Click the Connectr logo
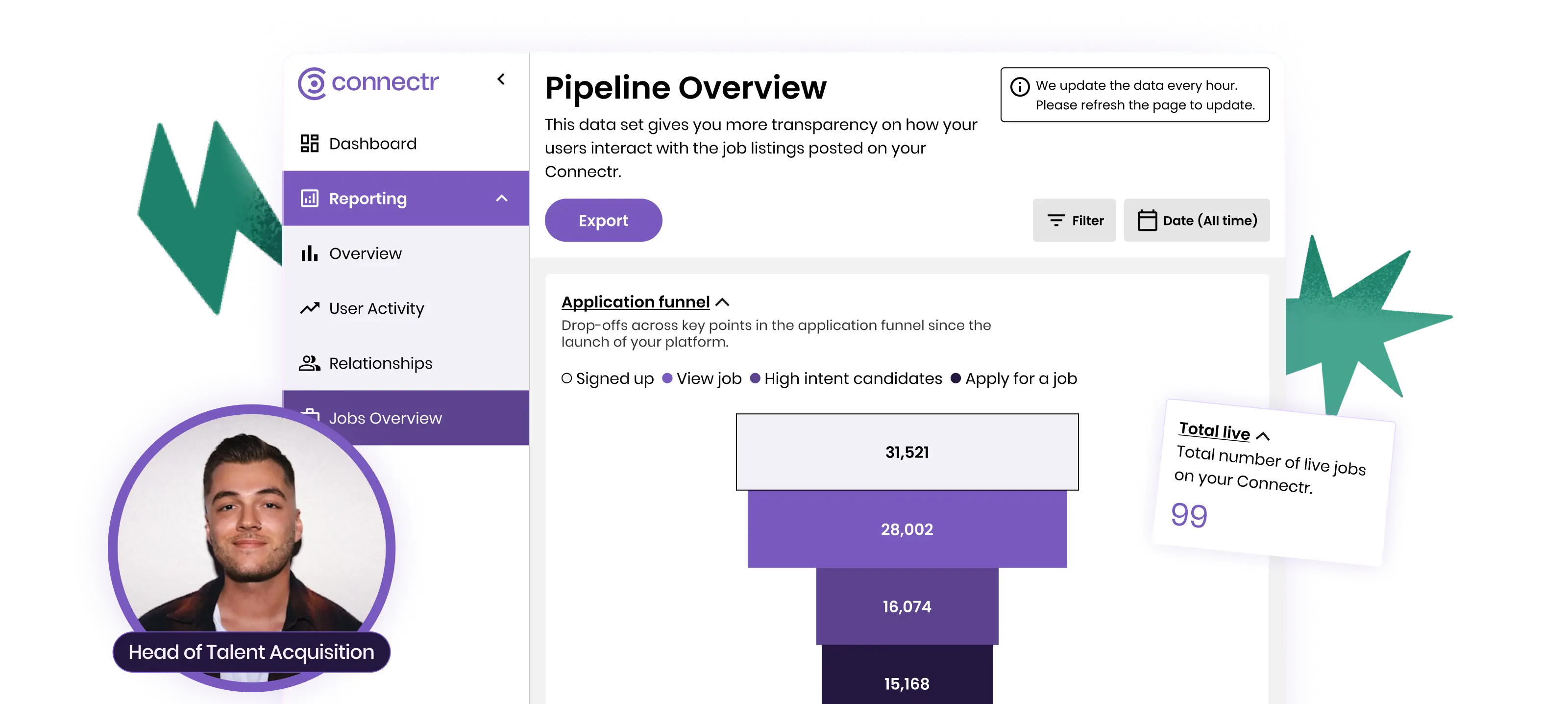This screenshot has height=704, width=1568. [368, 82]
